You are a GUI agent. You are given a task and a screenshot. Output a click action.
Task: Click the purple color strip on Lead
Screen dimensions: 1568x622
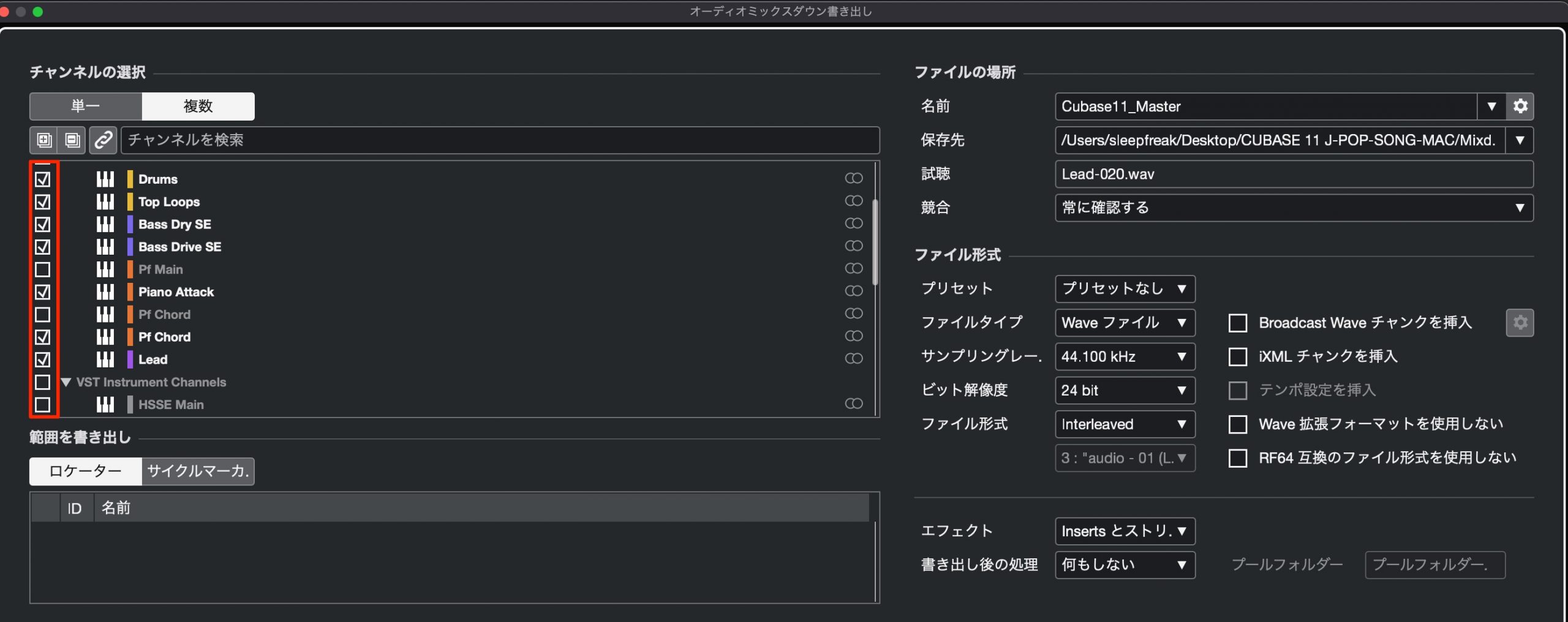pos(130,359)
